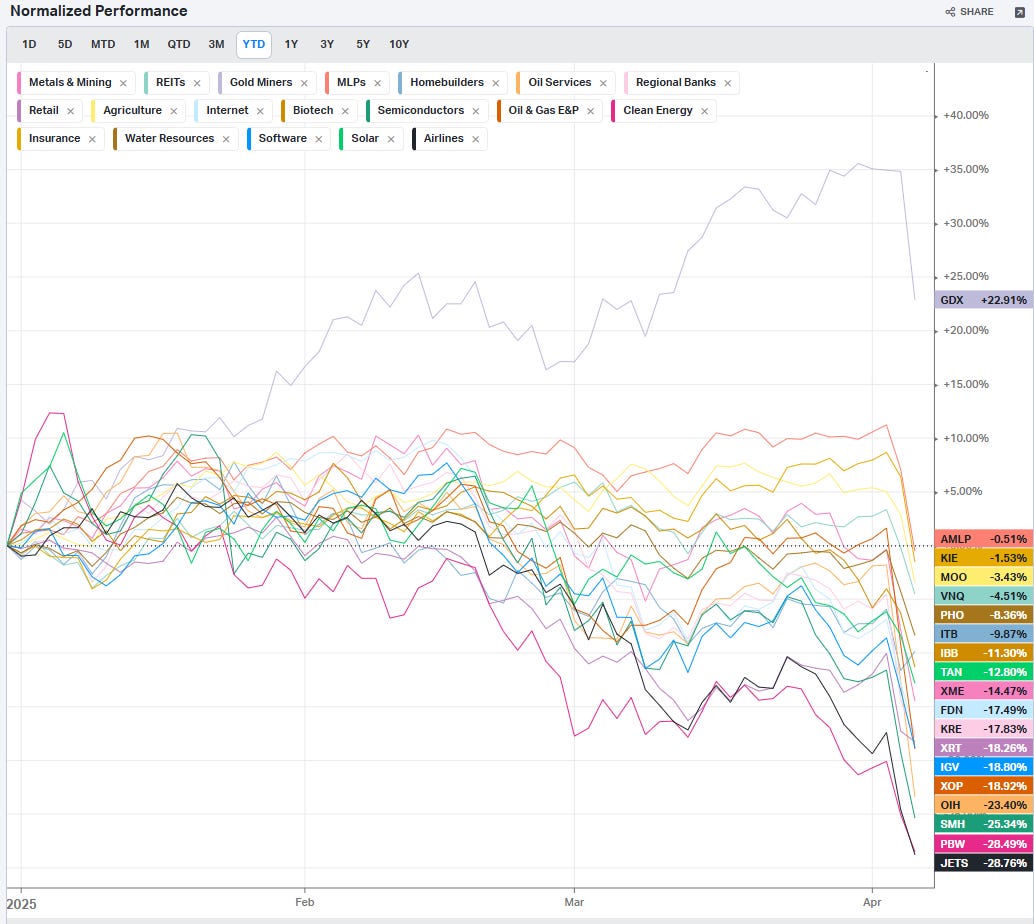
Task: Click the AMLP -0.51% value tag
Action: tap(983, 539)
